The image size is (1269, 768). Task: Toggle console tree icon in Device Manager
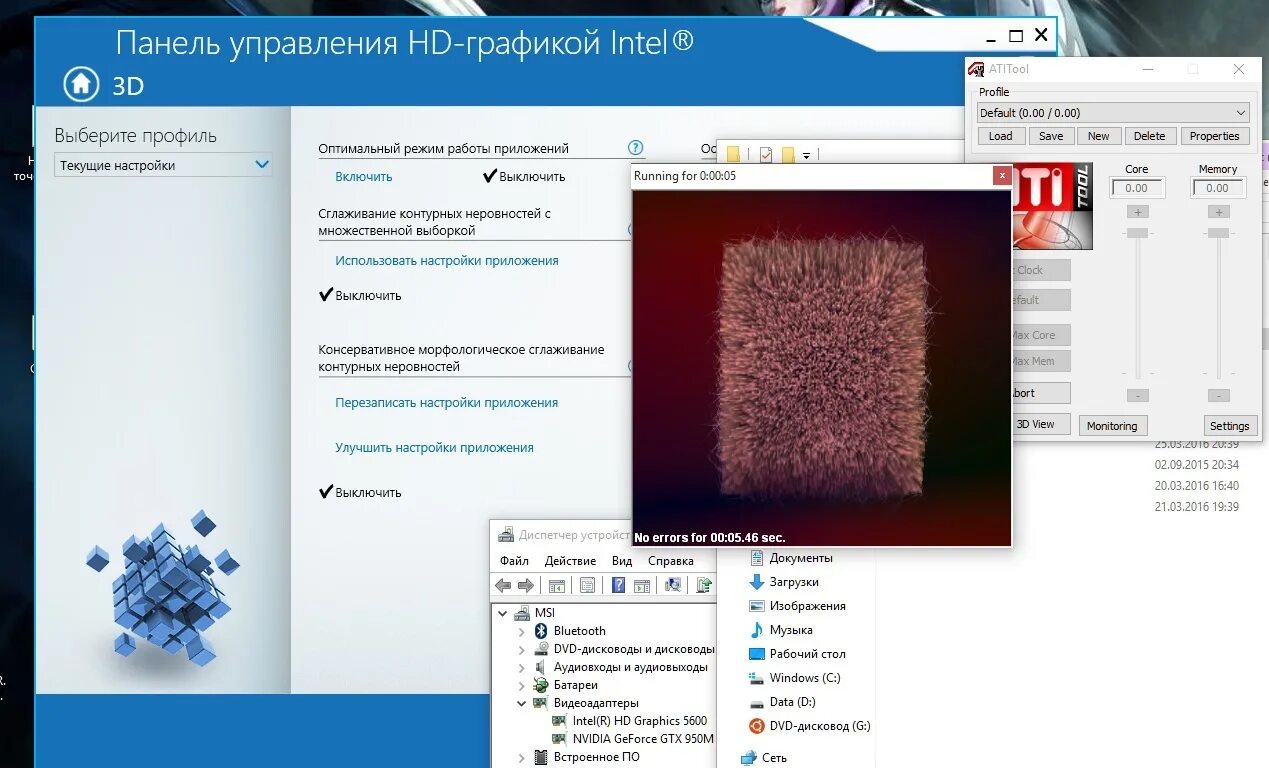tap(557, 586)
